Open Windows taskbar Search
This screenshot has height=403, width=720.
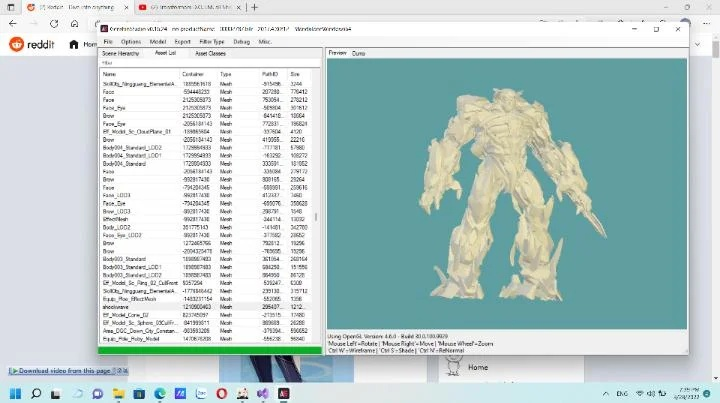(x=36, y=393)
